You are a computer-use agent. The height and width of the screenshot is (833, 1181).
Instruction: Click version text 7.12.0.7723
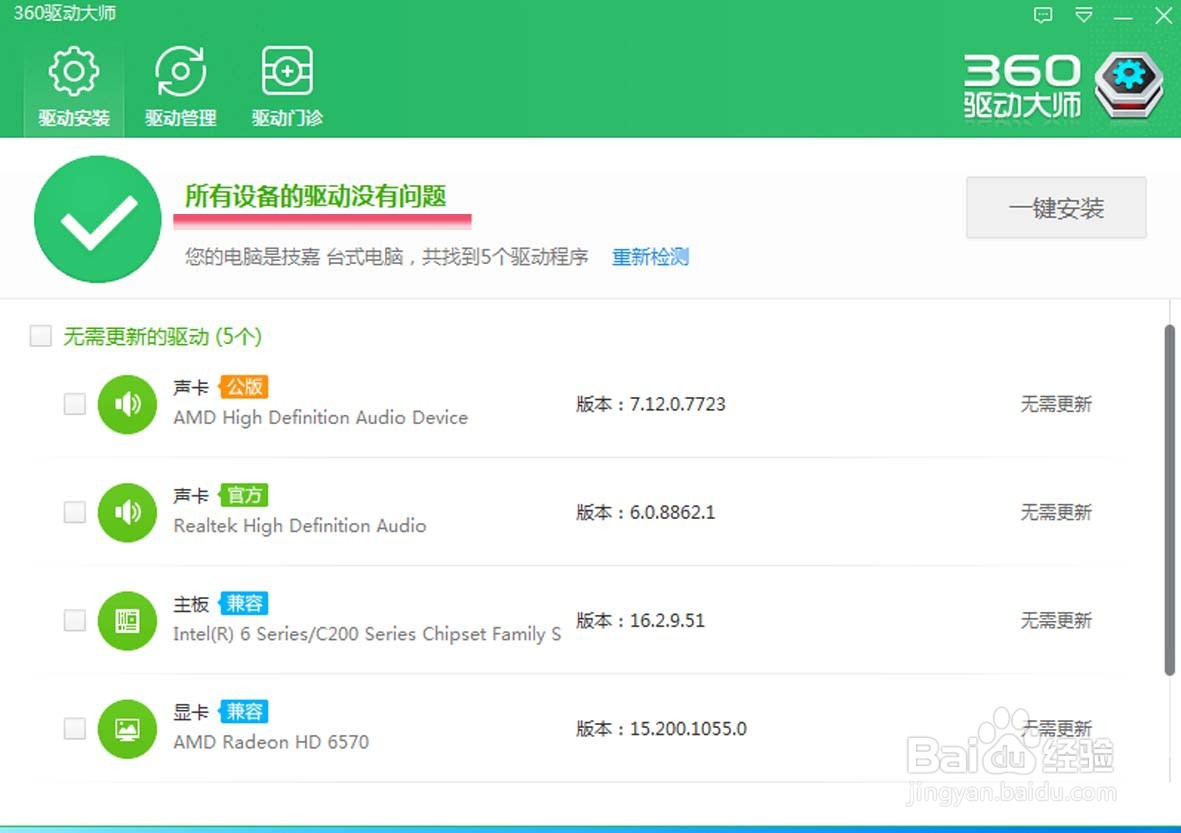pyautogui.click(x=677, y=404)
